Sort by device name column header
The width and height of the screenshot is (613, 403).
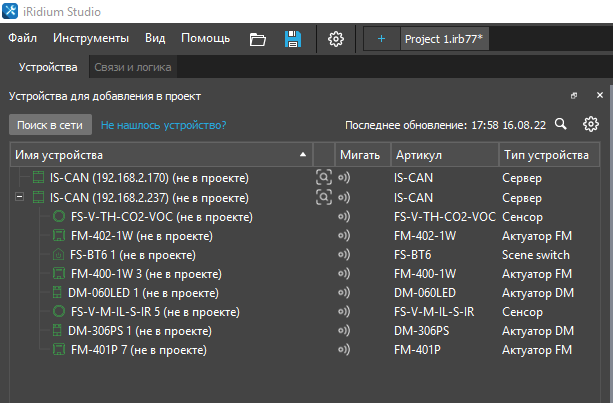(x=160, y=155)
